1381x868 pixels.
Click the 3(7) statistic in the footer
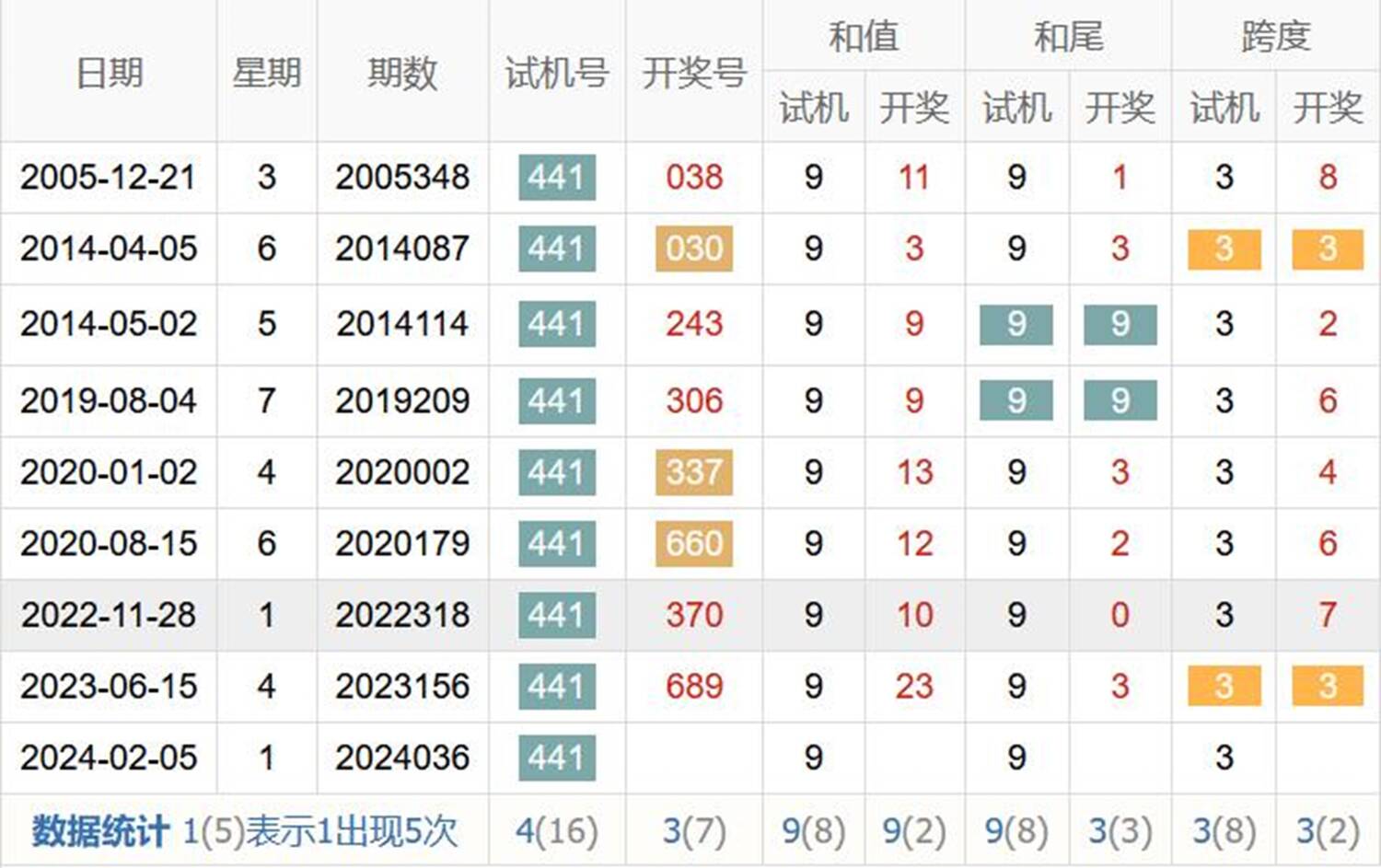(x=693, y=831)
